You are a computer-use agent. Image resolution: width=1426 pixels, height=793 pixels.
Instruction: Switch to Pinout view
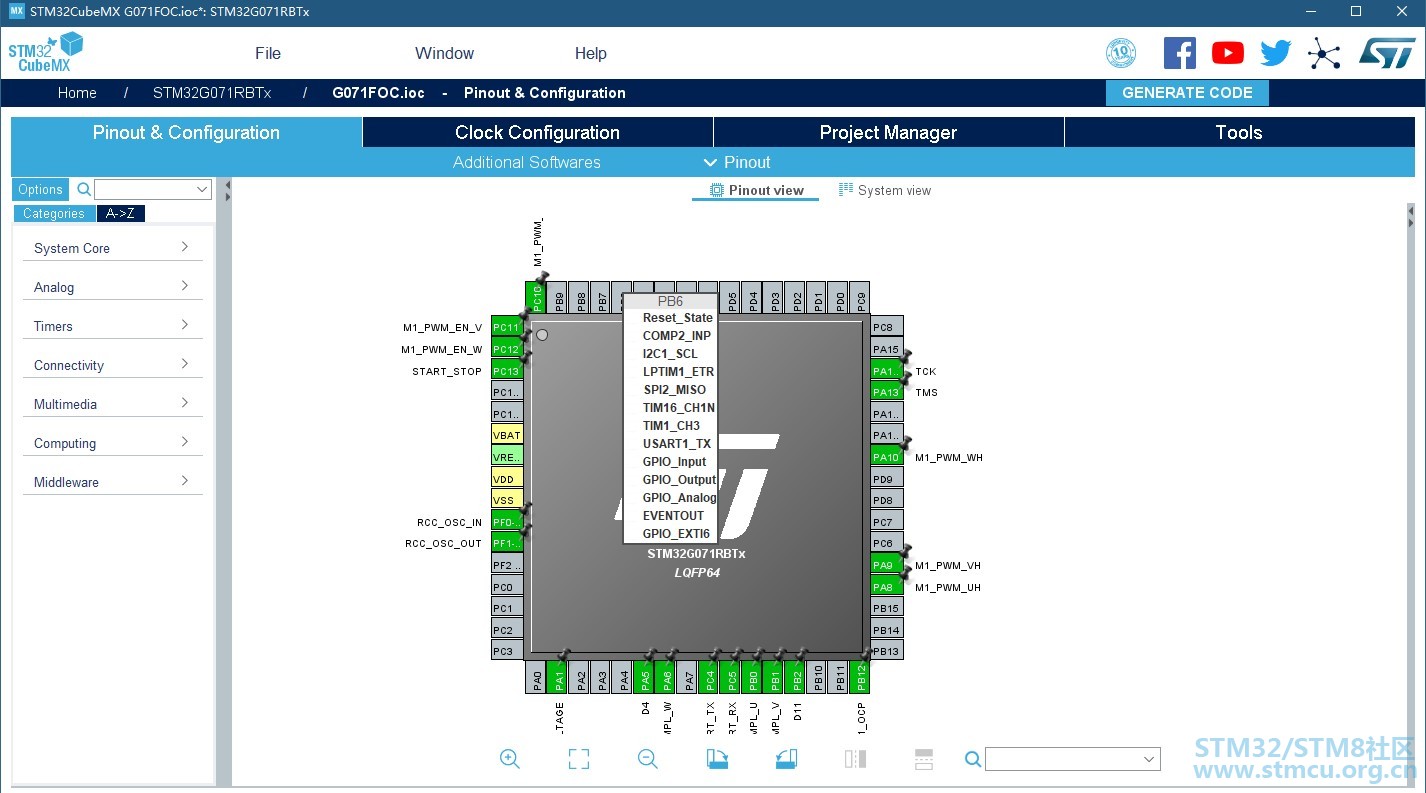[x=756, y=190]
